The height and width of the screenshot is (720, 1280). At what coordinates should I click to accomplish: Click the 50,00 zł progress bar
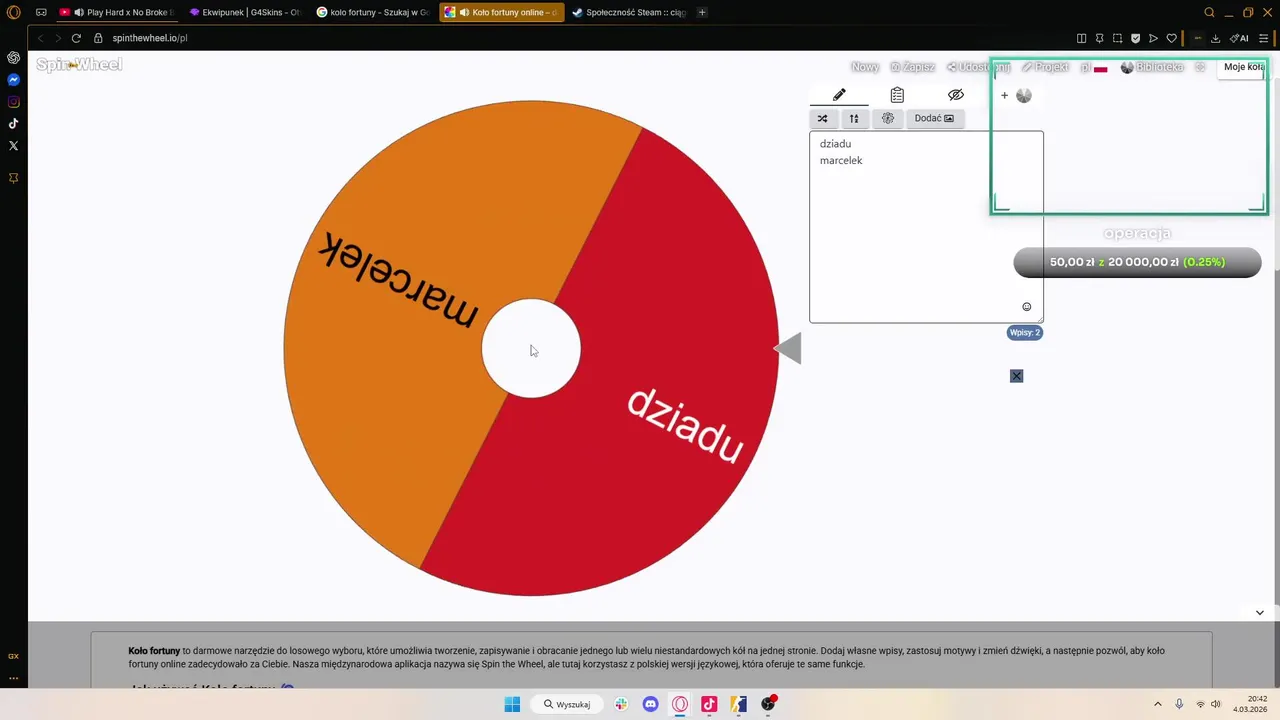coord(1137,262)
